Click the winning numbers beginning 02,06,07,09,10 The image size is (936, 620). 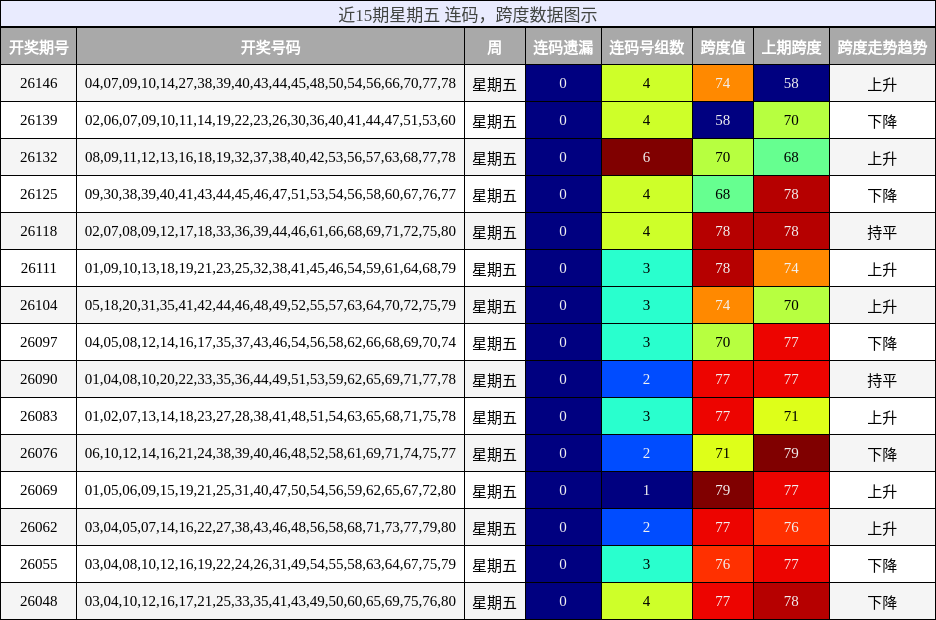(x=270, y=120)
